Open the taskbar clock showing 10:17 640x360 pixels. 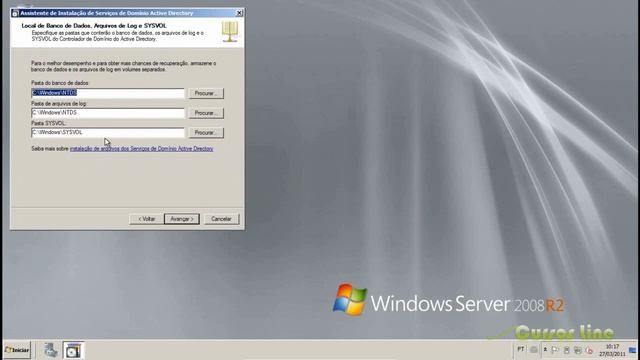click(x=612, y=350)
